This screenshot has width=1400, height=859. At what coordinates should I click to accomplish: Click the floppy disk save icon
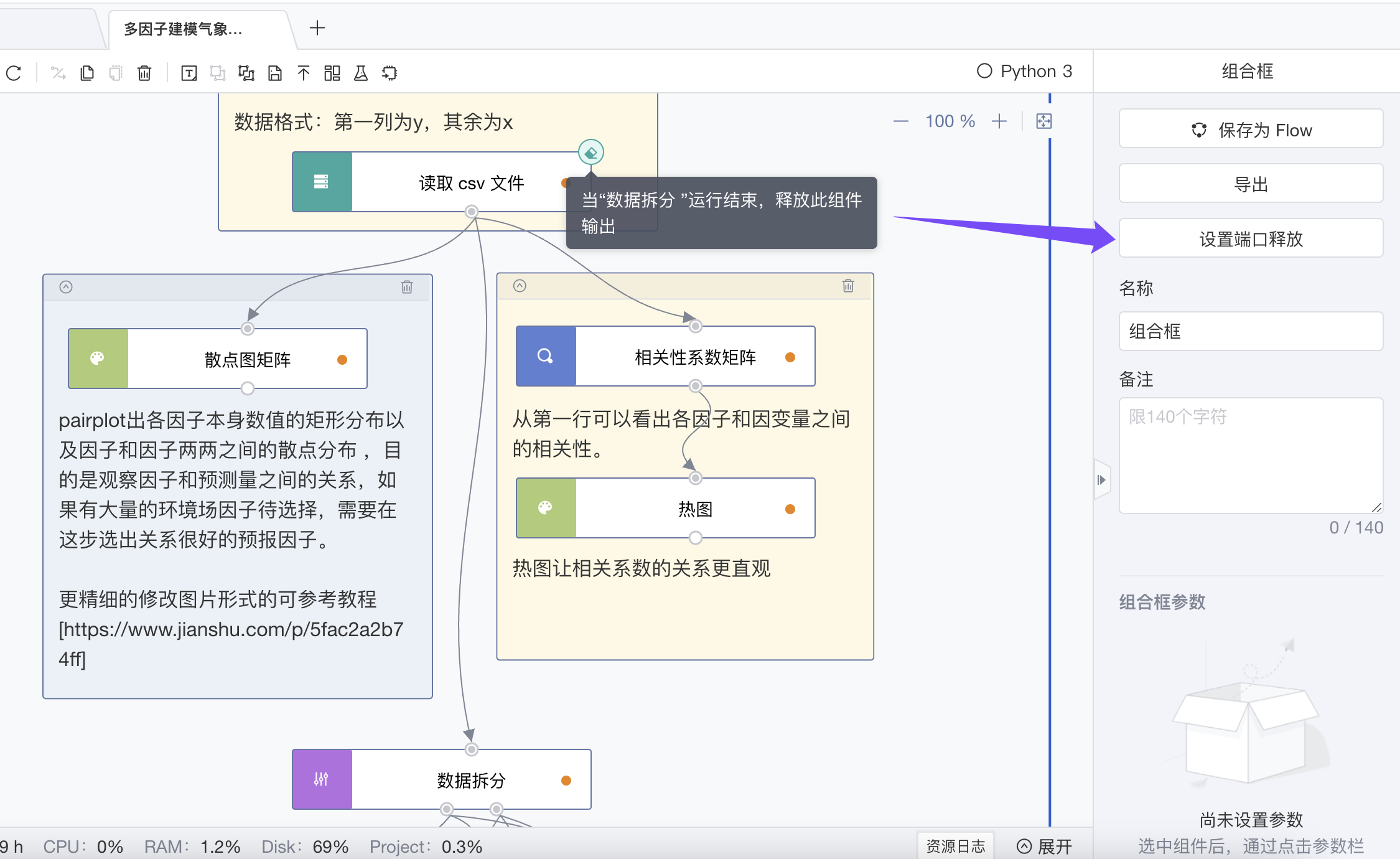(275, 73)
